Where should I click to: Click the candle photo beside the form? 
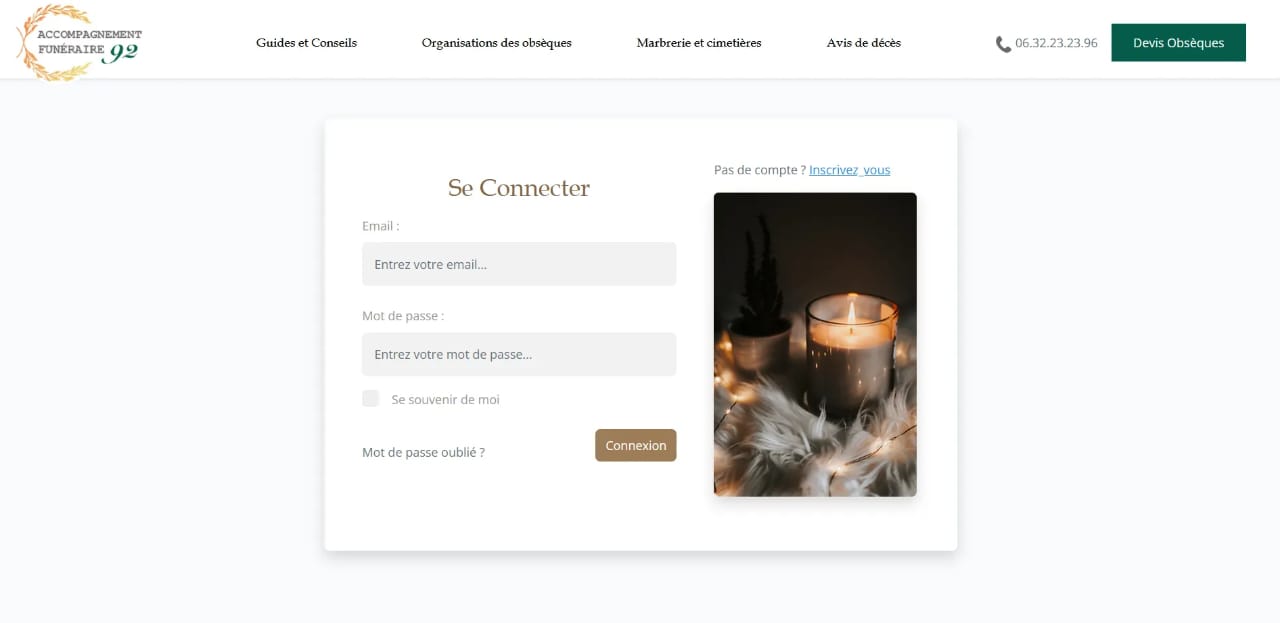(815, 345)
